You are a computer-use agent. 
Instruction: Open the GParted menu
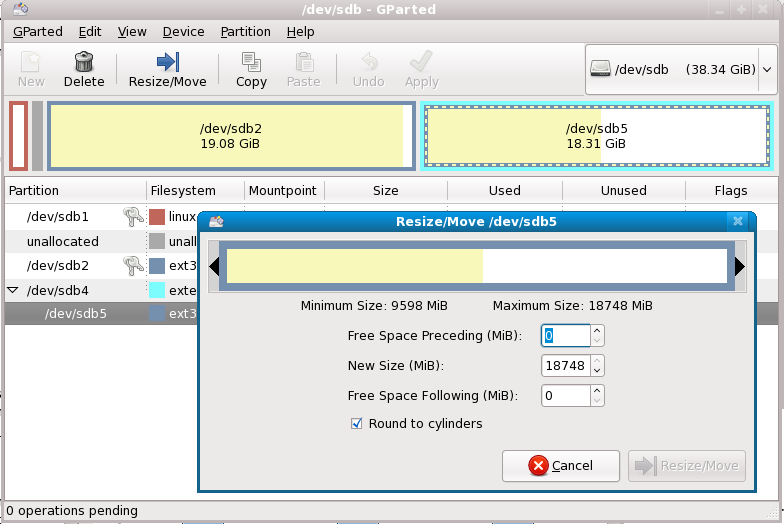pos(38,32)
